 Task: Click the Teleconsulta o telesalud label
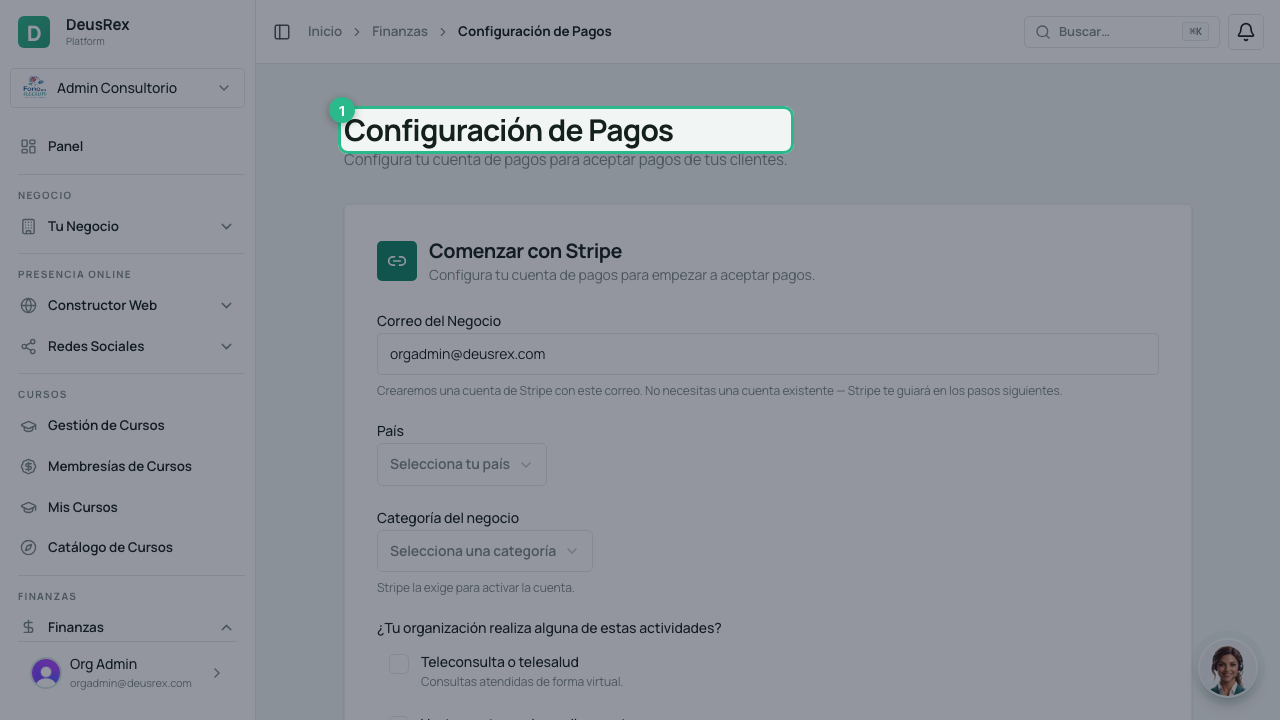pyautogui.click(x=500, y=662)
